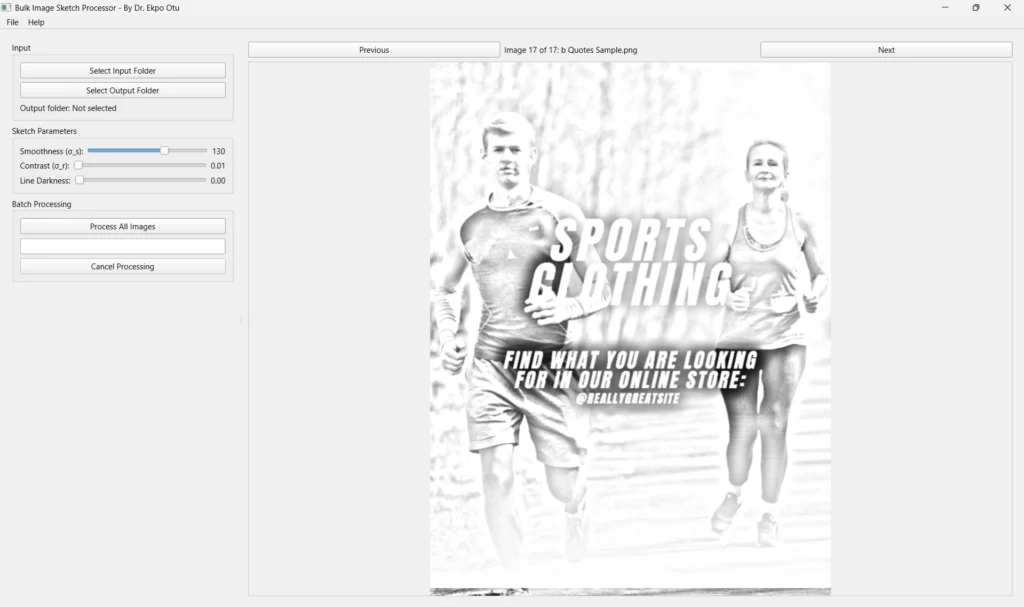Viewport: 1024px width, 607px height.
Task: Click the empty batch progress bar
Action: pyautogui.click(x=122, y=246)
